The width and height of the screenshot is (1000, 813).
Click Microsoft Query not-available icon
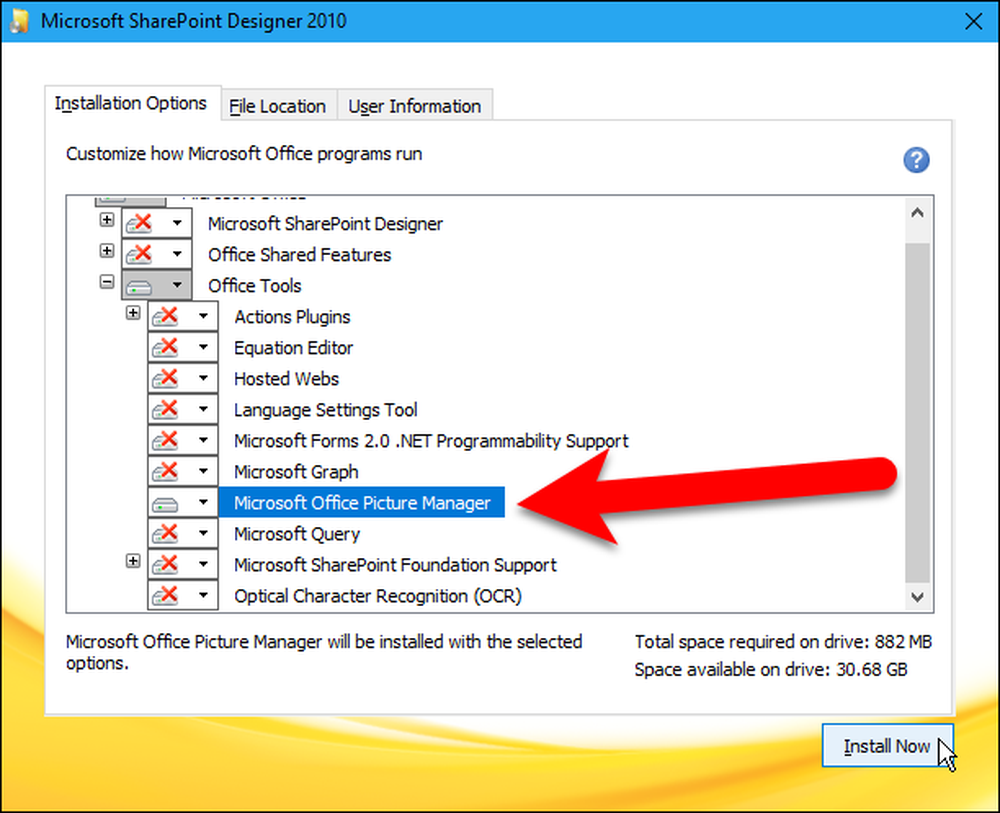[165, 534]
